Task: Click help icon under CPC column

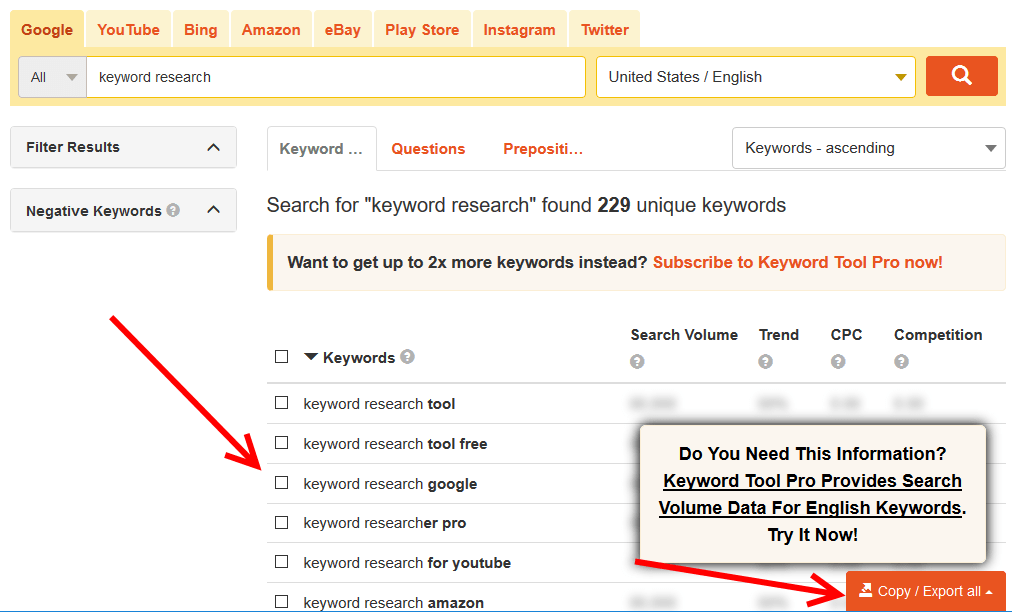Action: coord(838,362)
